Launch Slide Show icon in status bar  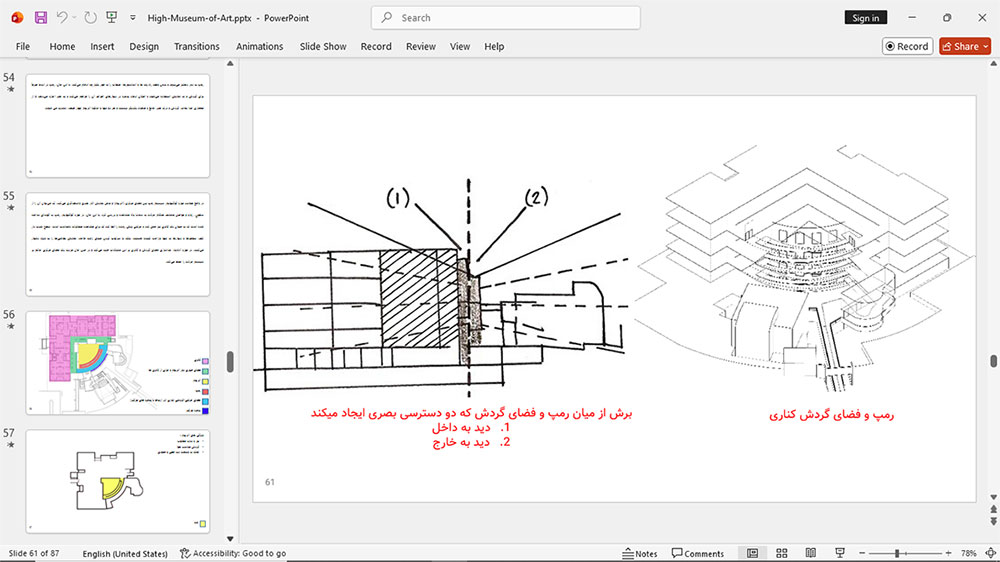840,553
